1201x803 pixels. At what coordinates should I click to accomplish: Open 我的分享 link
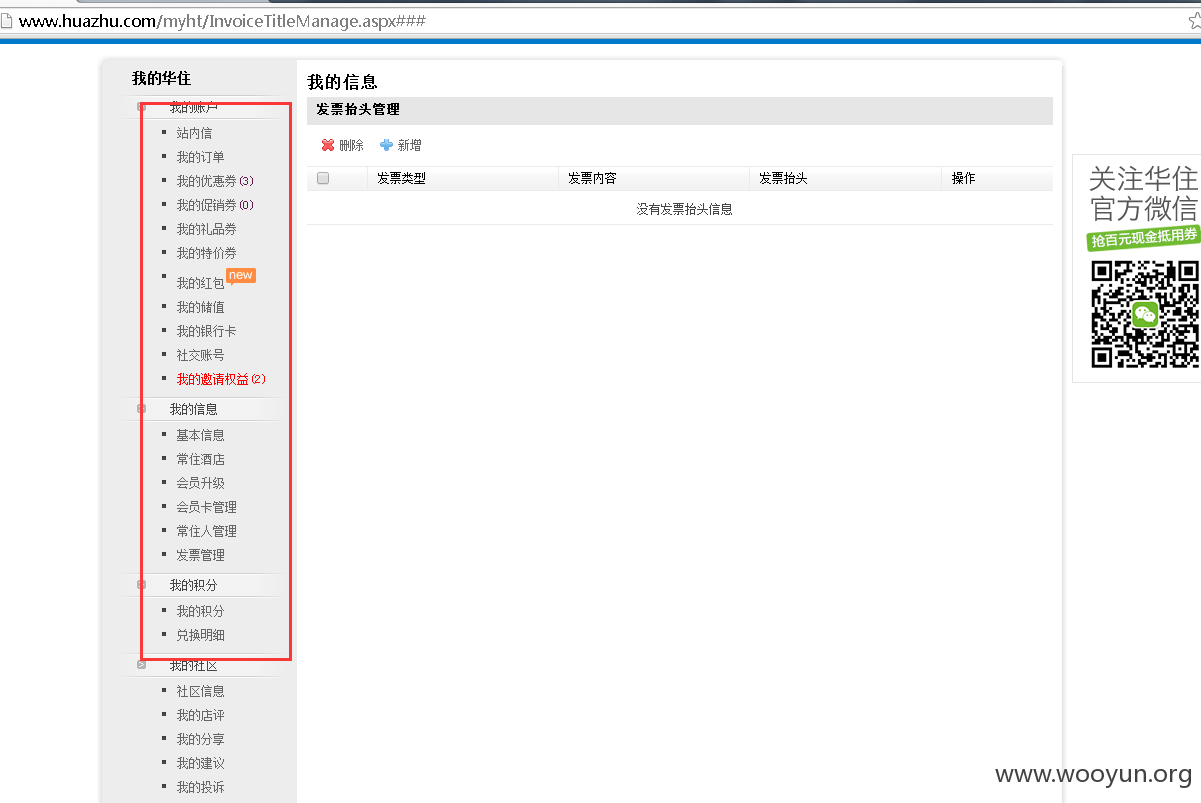point(200,739)
